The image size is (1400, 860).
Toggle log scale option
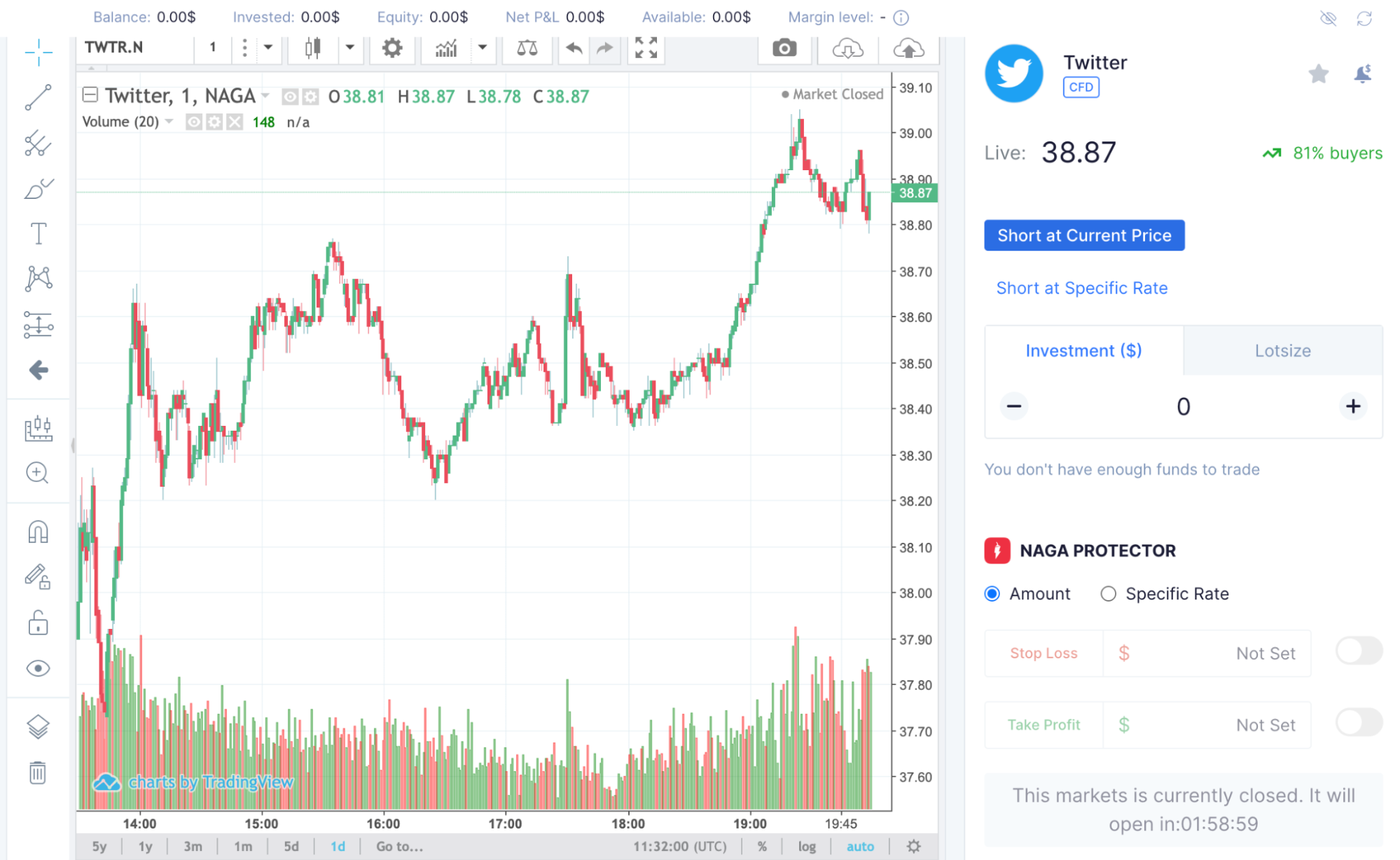(x=807, y=846)
